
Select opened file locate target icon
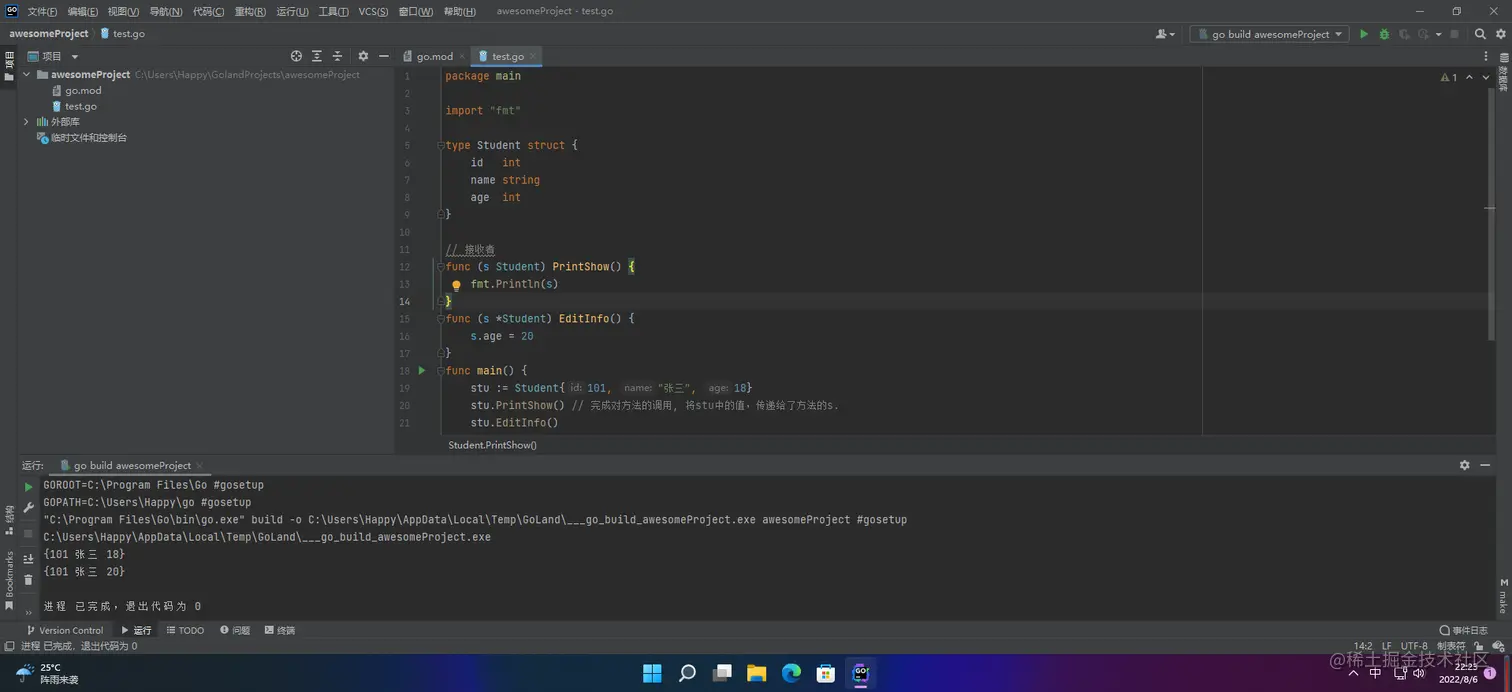(x=296, y=56)
